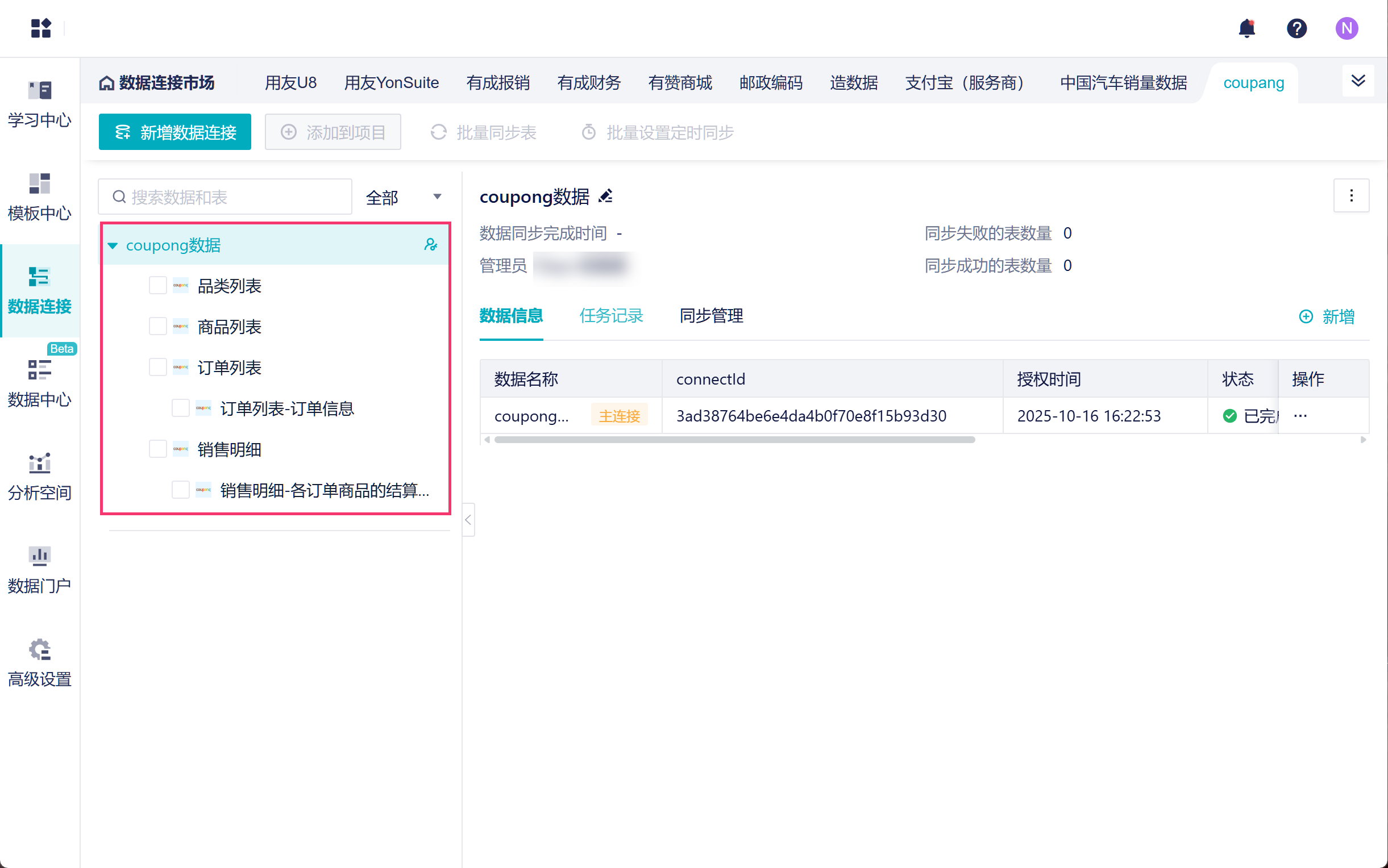Image resolution: width=1388 pixels, height=868 pixels.
Task: Click the table horizontal scrollbar
Action: click(734, 440)
